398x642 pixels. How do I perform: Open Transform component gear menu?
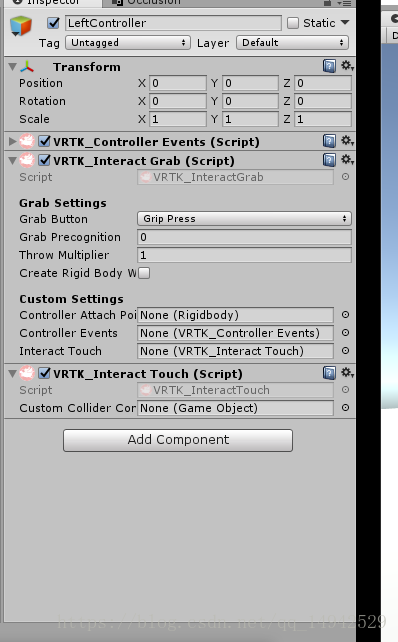[x=347, y=66]
